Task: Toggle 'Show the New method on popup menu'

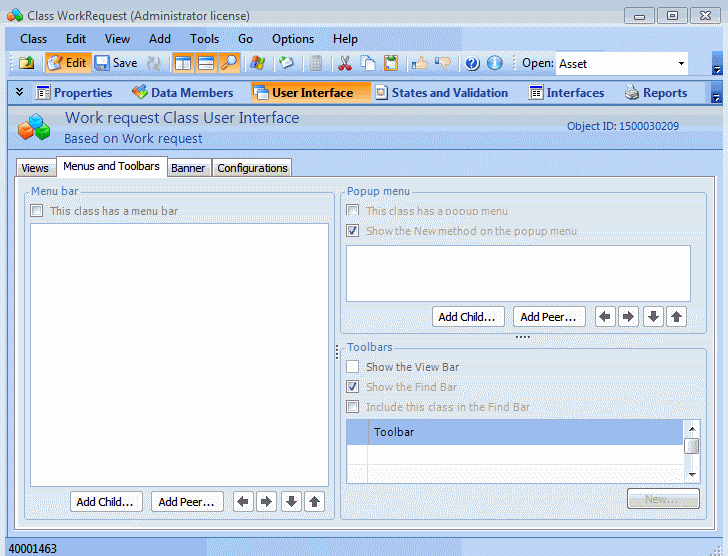Action: click(352, 231)
